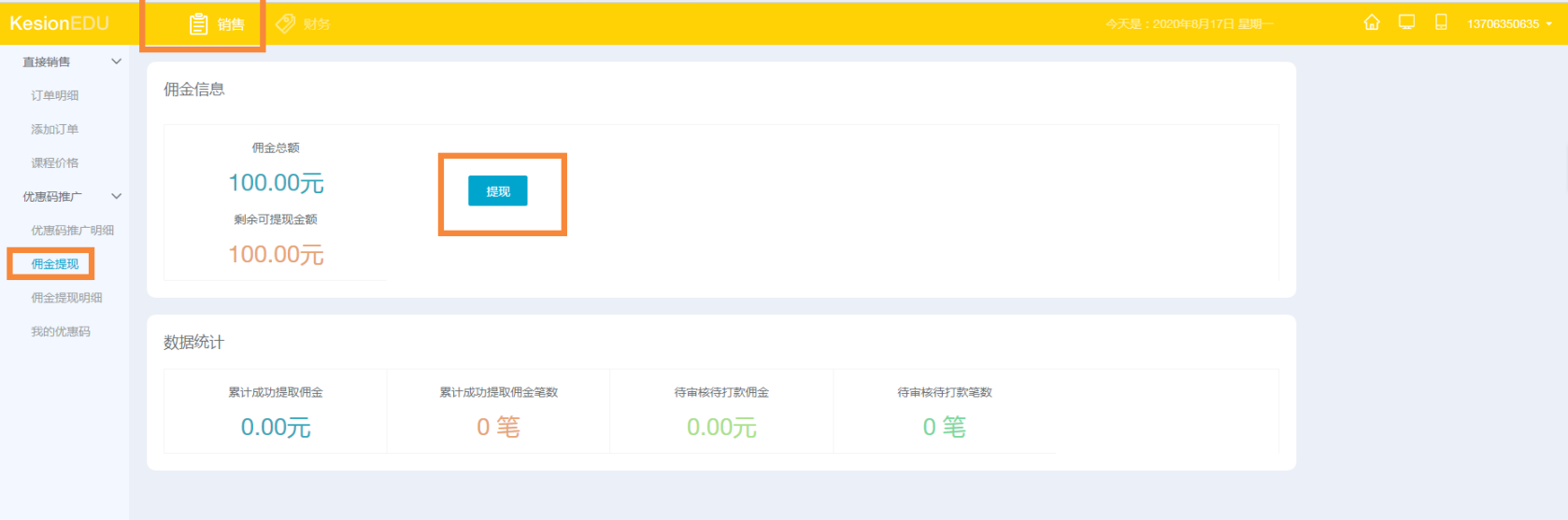Click the KesionEDU logo
The width and height of the screenshot is (1568, 520).
coord(60,23)
